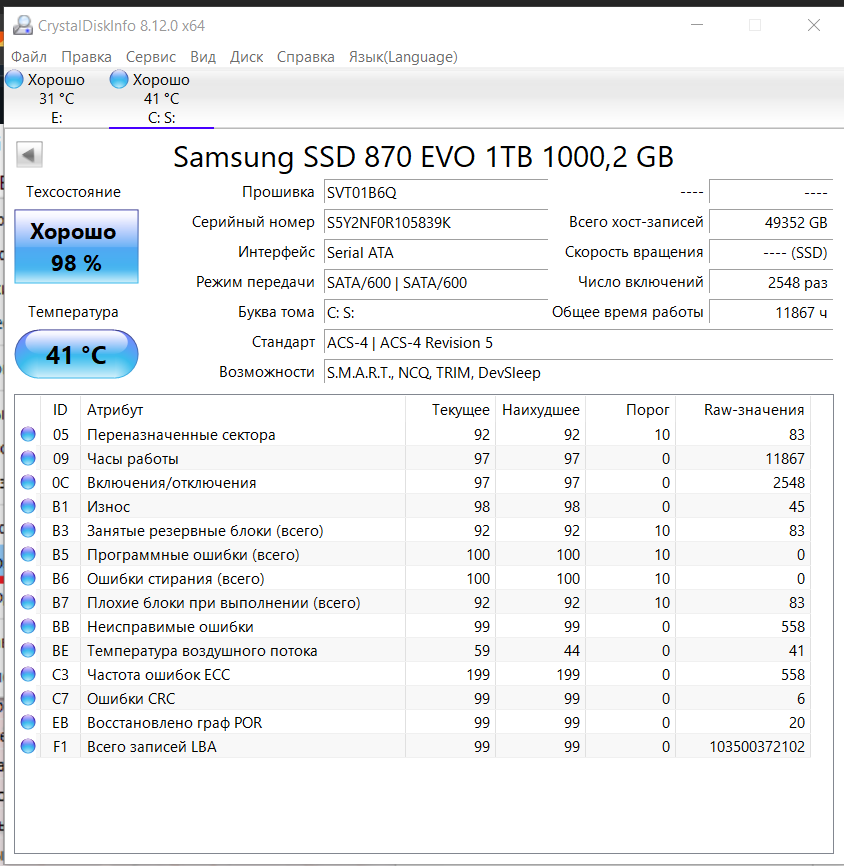Open the Язык(Language) menu

403,57
